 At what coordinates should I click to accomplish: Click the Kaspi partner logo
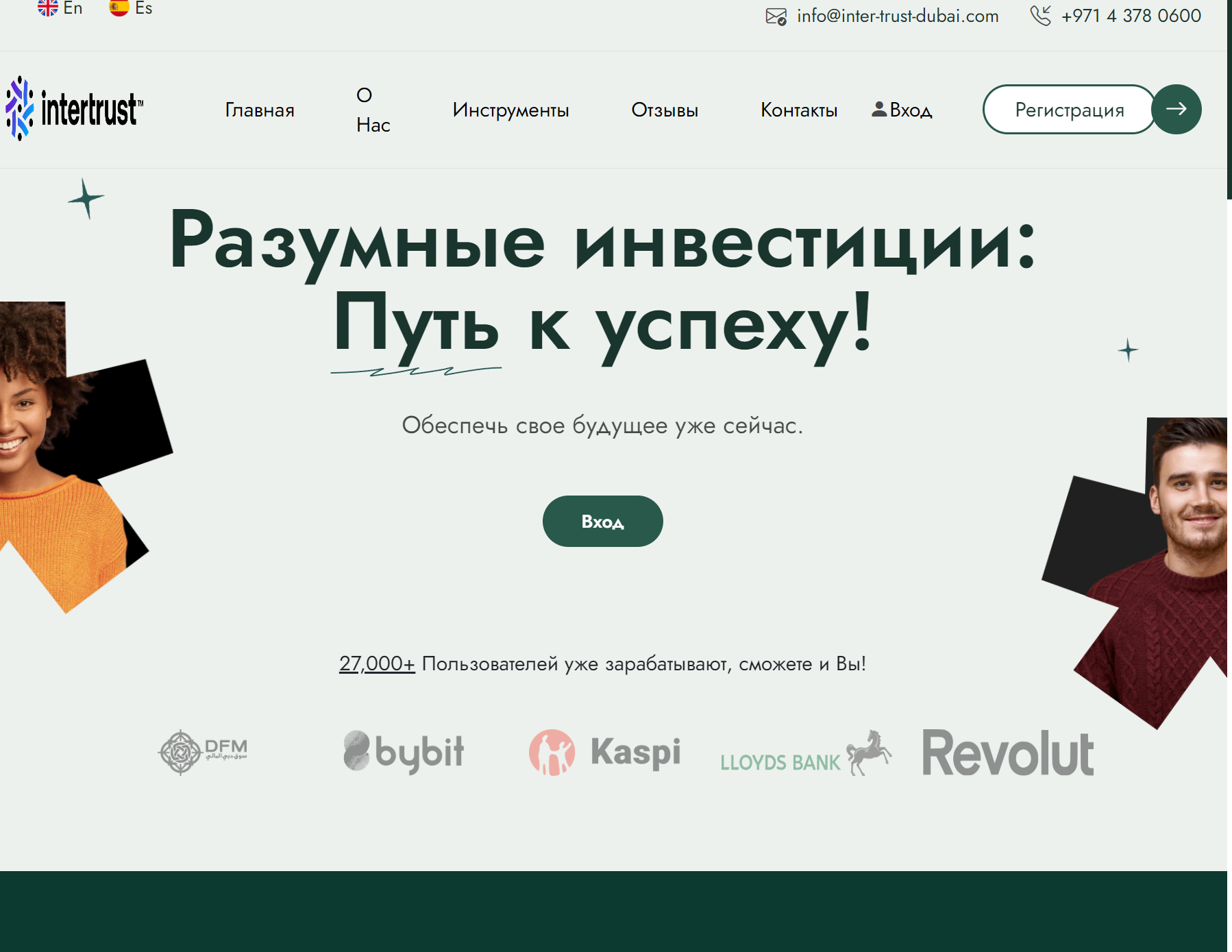(604, 752)
